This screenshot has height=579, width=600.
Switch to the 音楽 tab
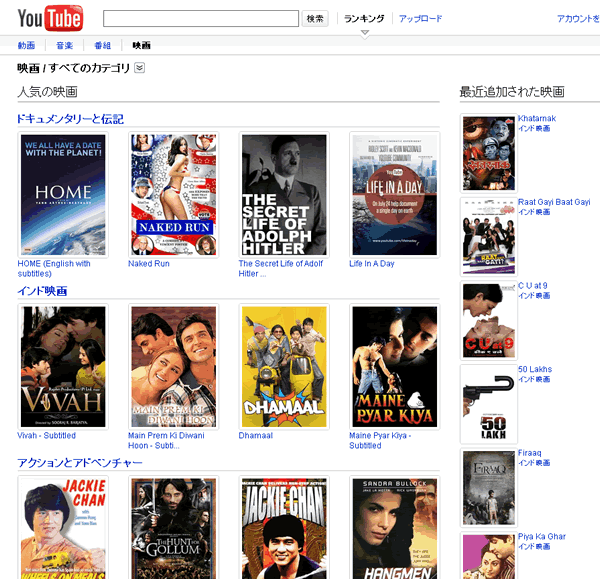pyautogui.click(x=64, y=45)
